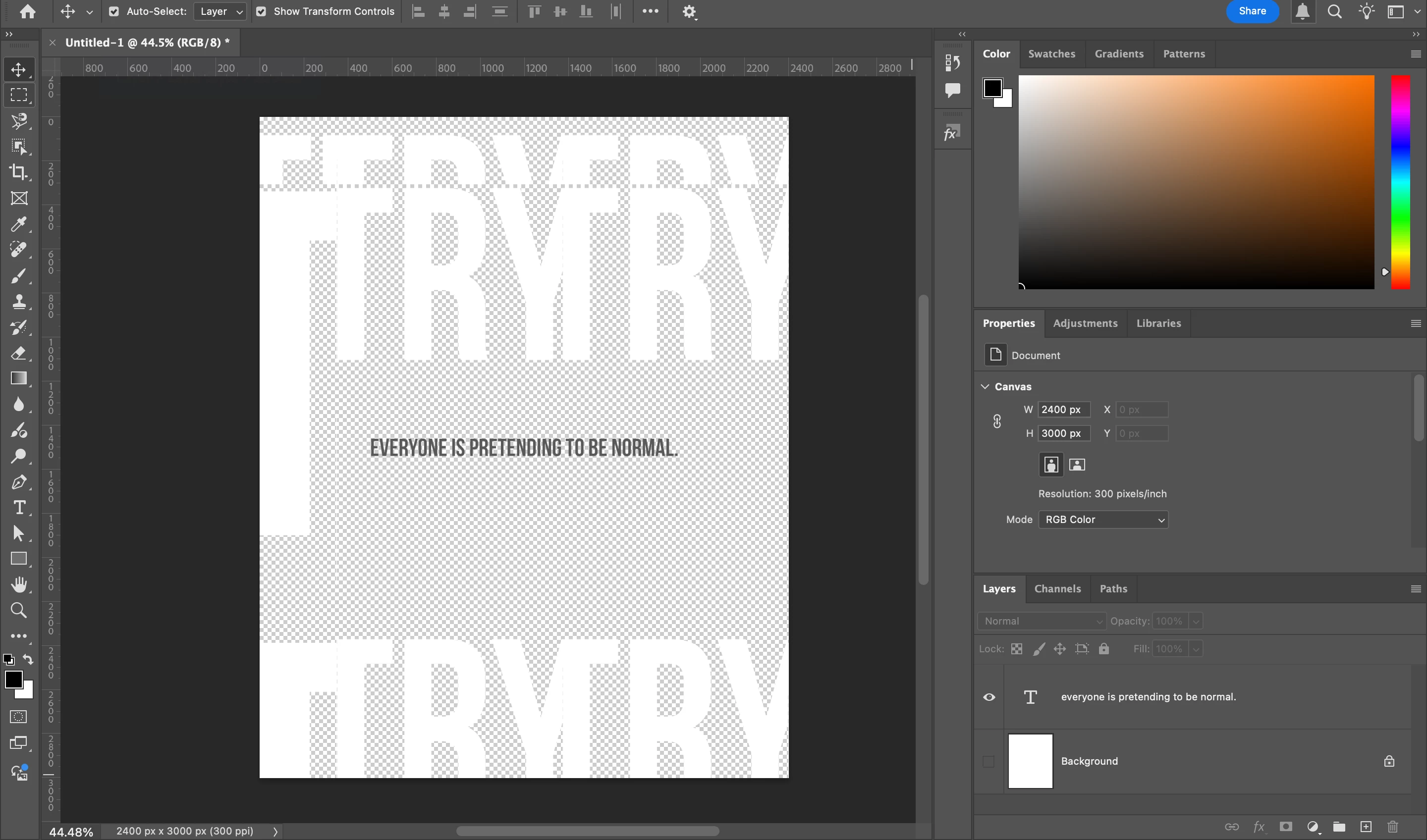Click the canvas width input field

1063,409
